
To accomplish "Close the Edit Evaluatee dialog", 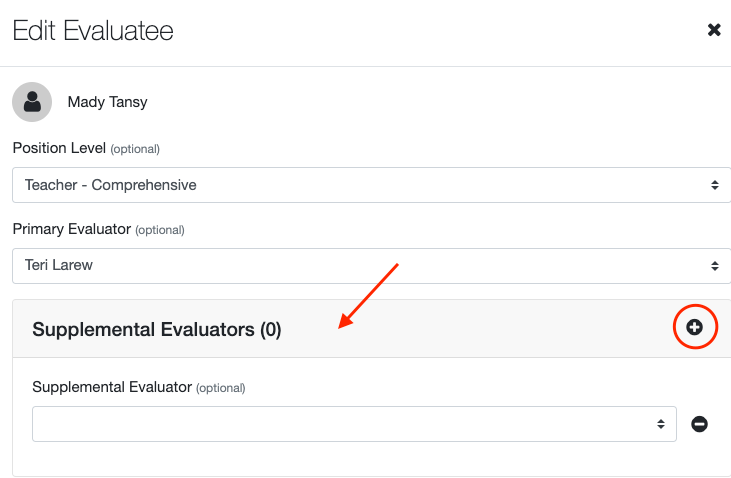I will coord(714,30).
